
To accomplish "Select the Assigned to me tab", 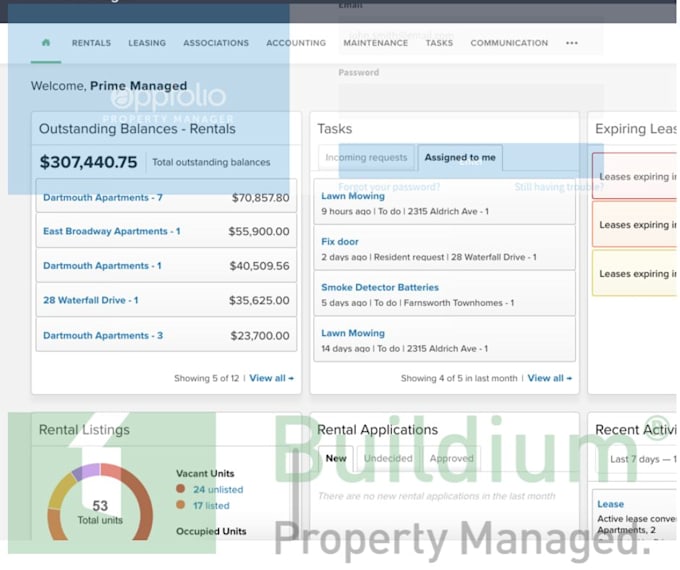I will (460, 157).
